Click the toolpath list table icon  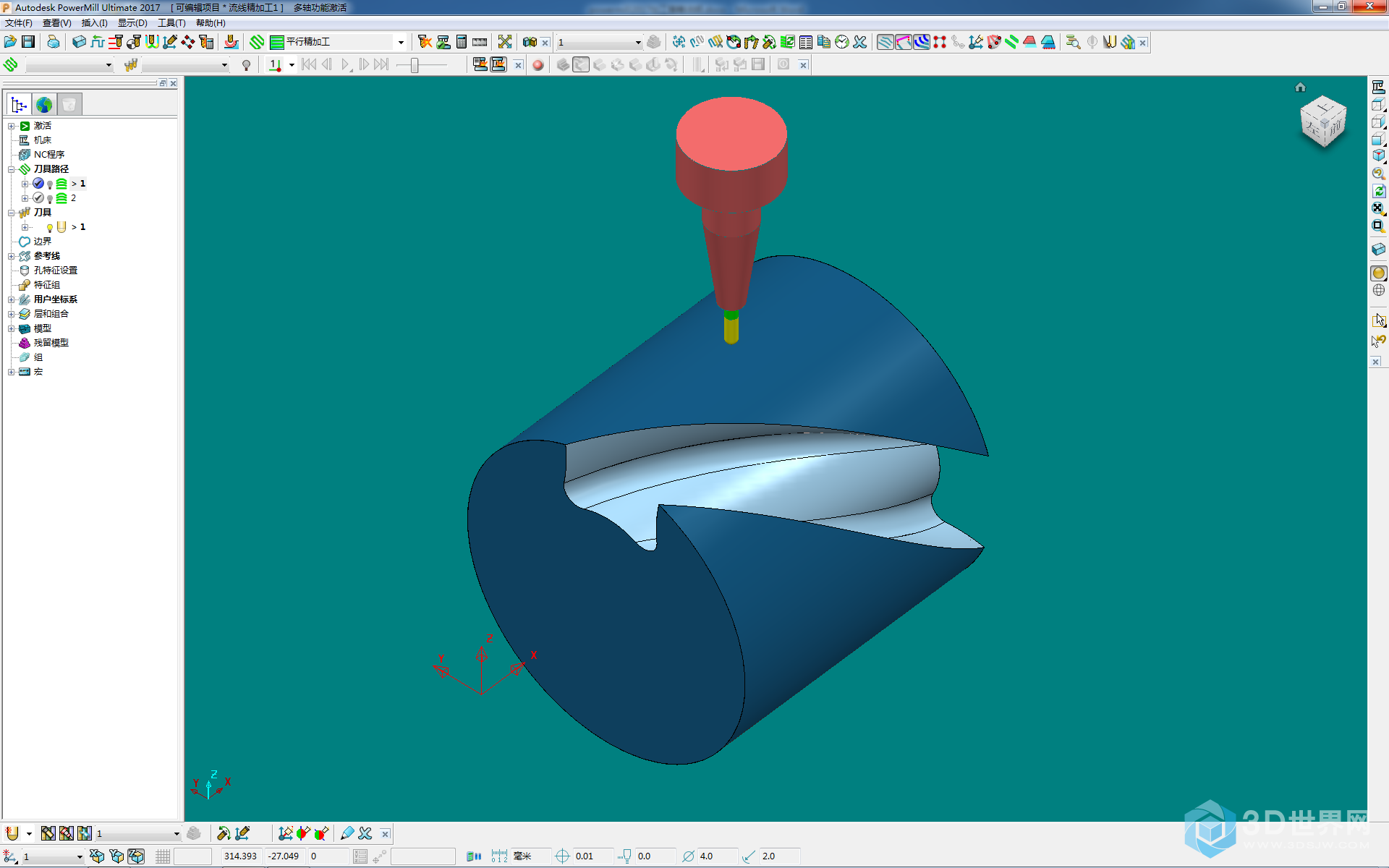pos(806,42)
